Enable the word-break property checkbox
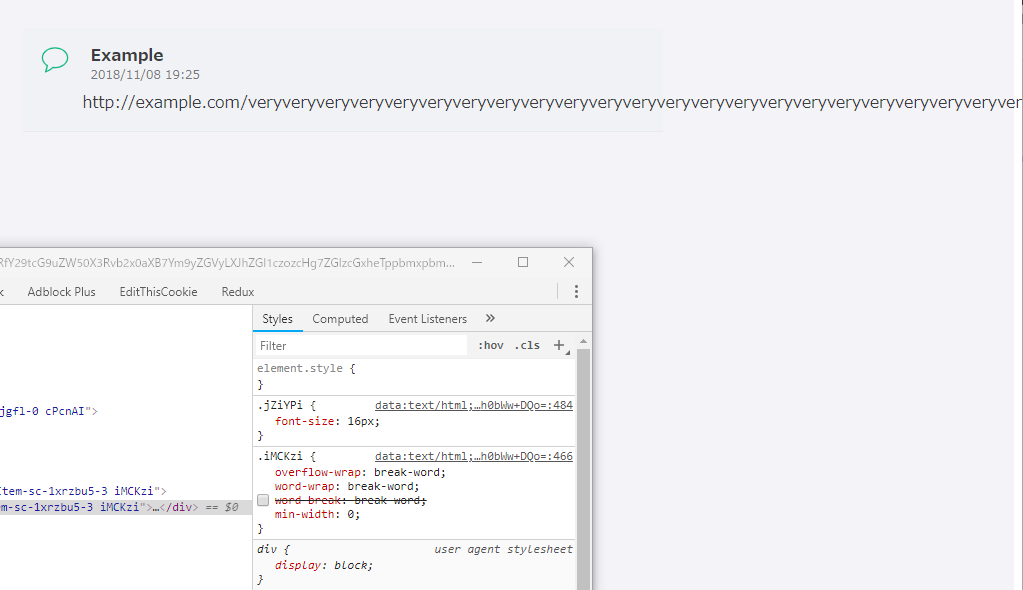Image resolution: width=1023 pixels, height=590 pixels. 263,500
